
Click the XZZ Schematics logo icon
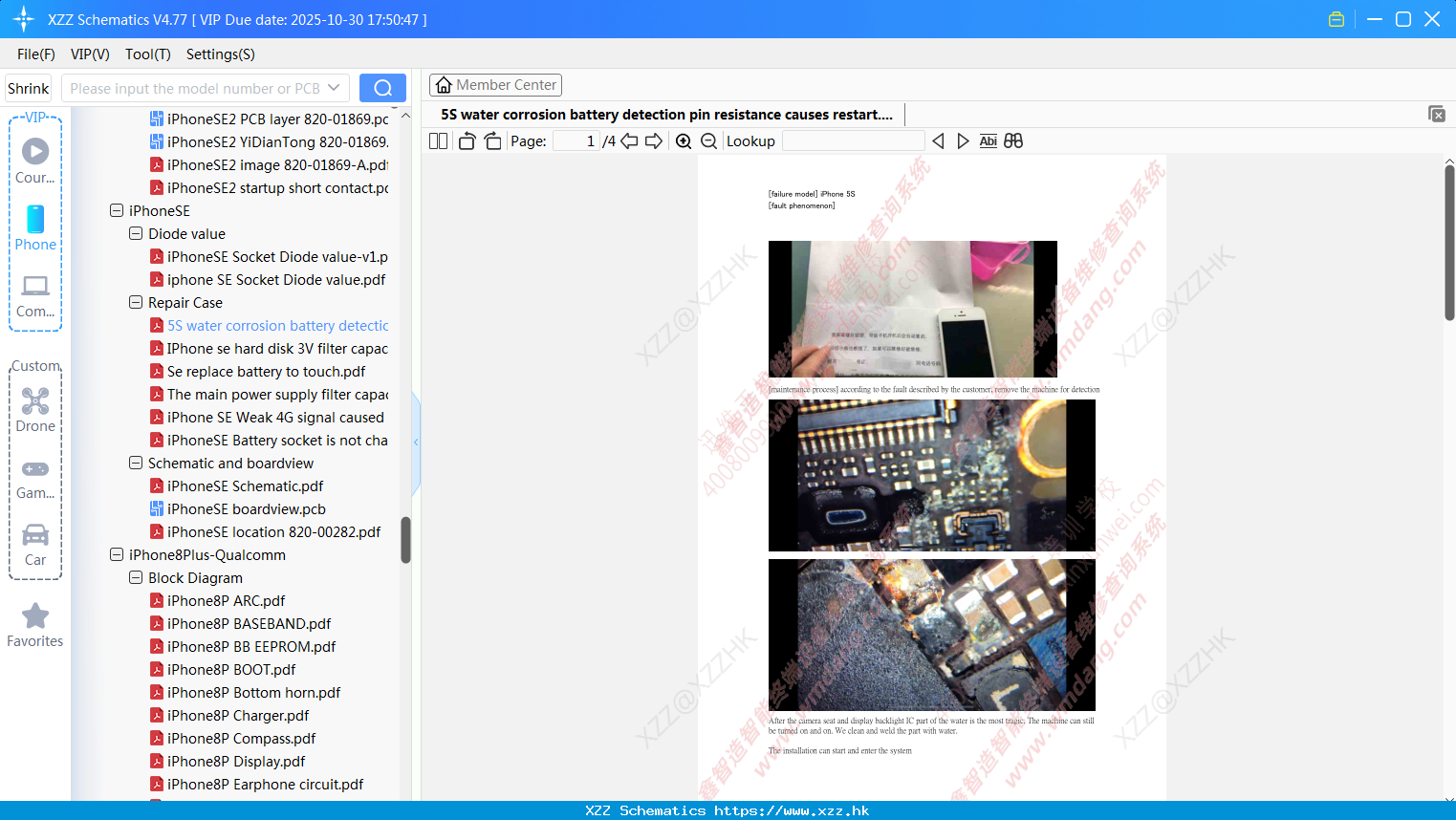tap(24, 19)
